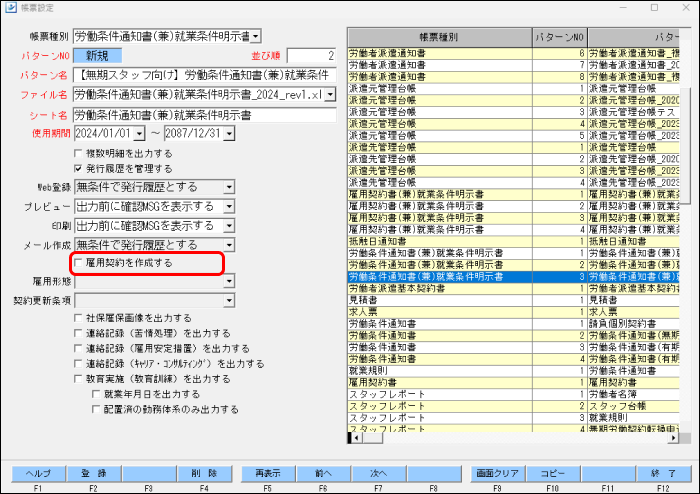Open the 使用期間 start date dropdown
The image size is (700, 494).
click(140, 133)
